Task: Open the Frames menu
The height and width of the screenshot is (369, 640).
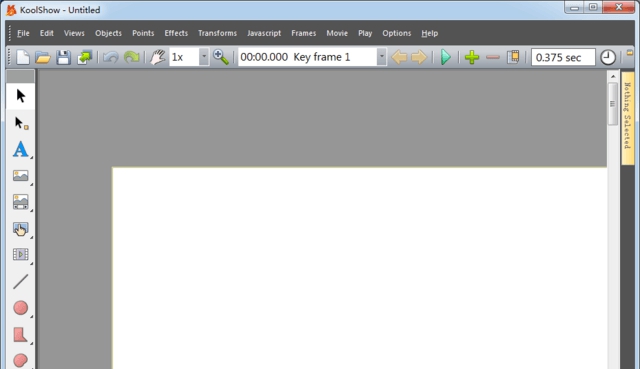Action: click(303, 33)
